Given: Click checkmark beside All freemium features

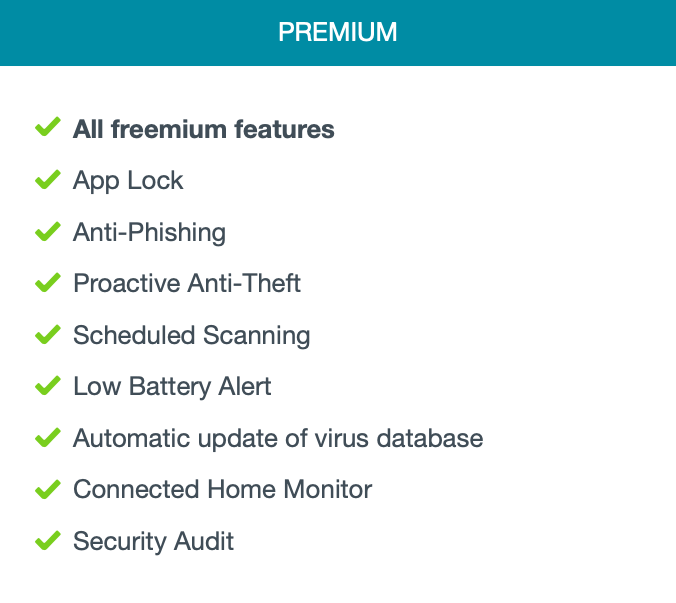Looking at the screenshot, I should click(x=48, y=128).
